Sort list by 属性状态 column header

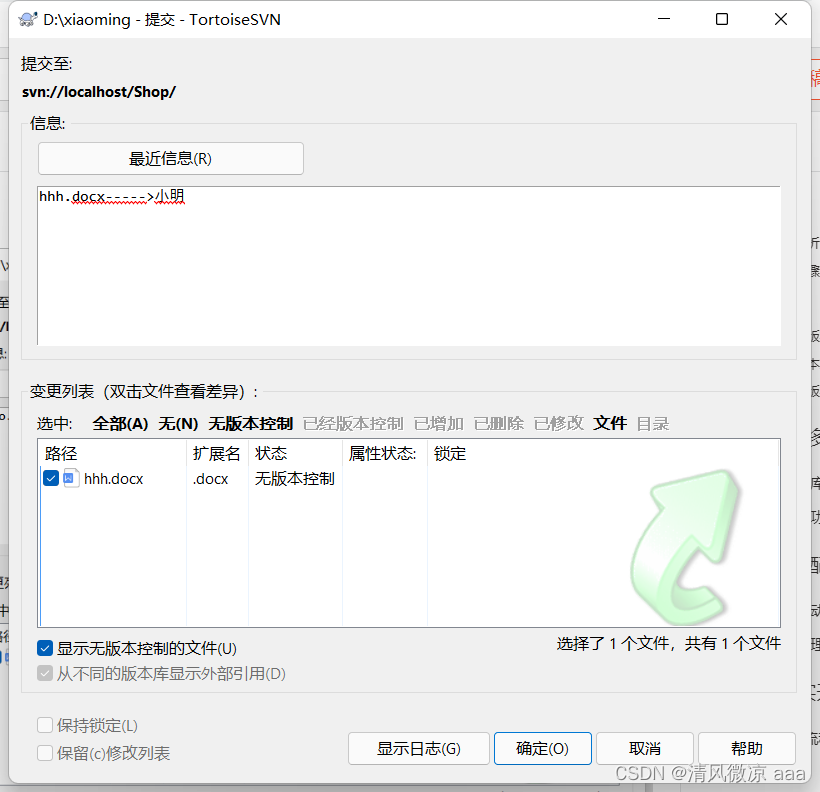385,453
